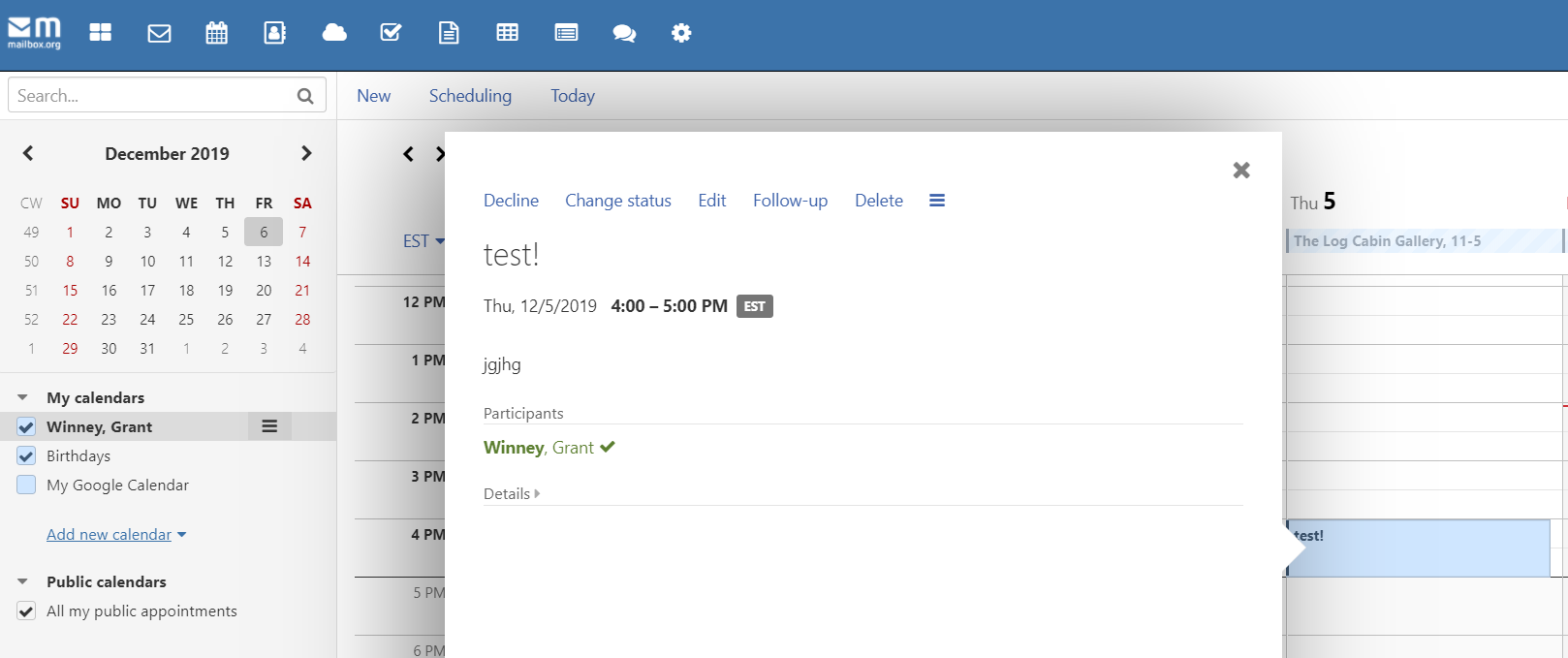Click Today in the calendar toolbar
Screen dimensions: 1568x658
pos(572,96)
